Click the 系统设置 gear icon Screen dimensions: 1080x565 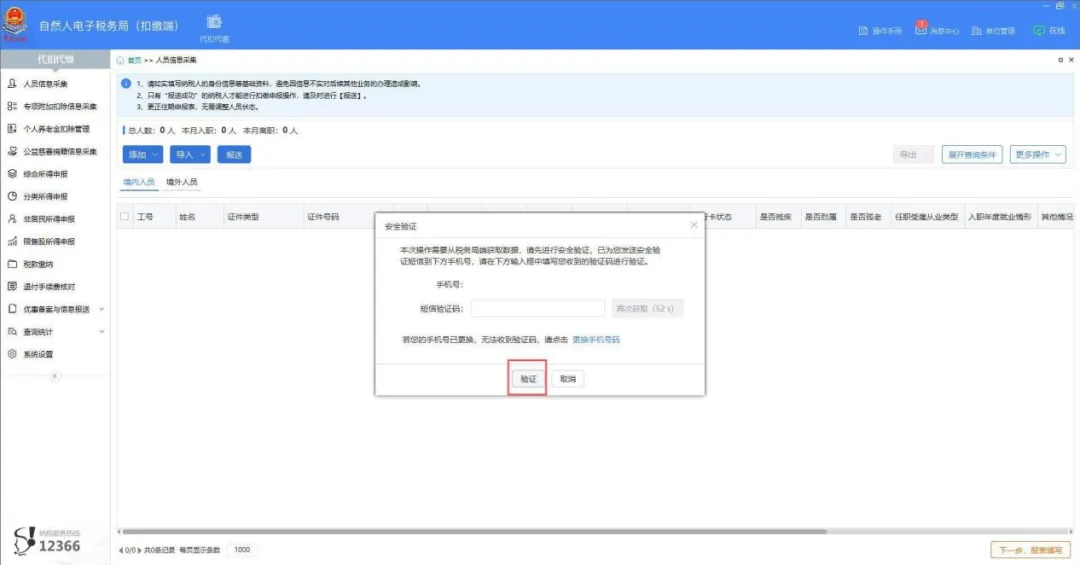tap(12, 353)
